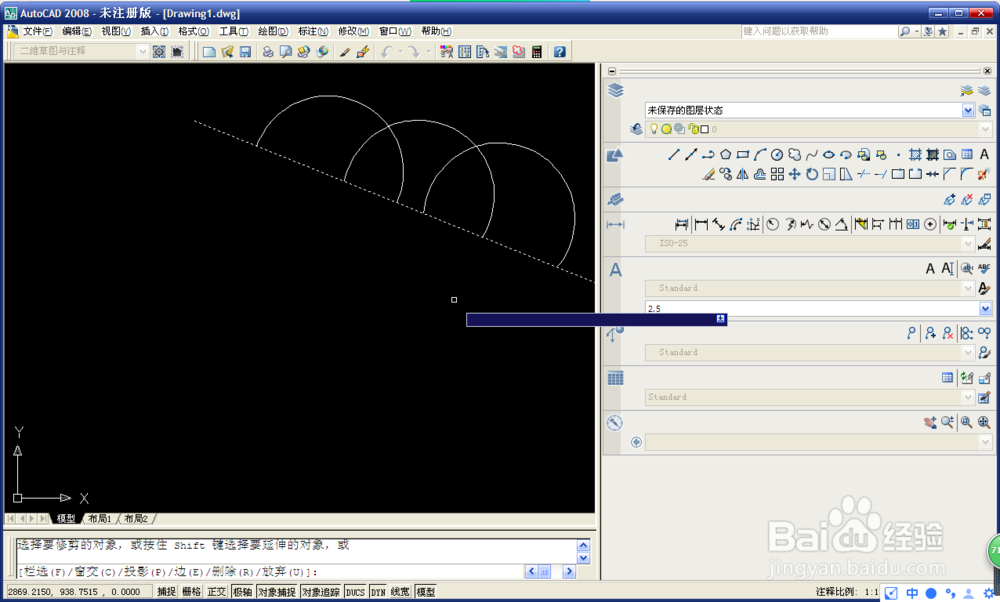The height and width of the screenshot is (602, 1000).
Task: Choose the Offset modify tool
Action: point(760,174)
